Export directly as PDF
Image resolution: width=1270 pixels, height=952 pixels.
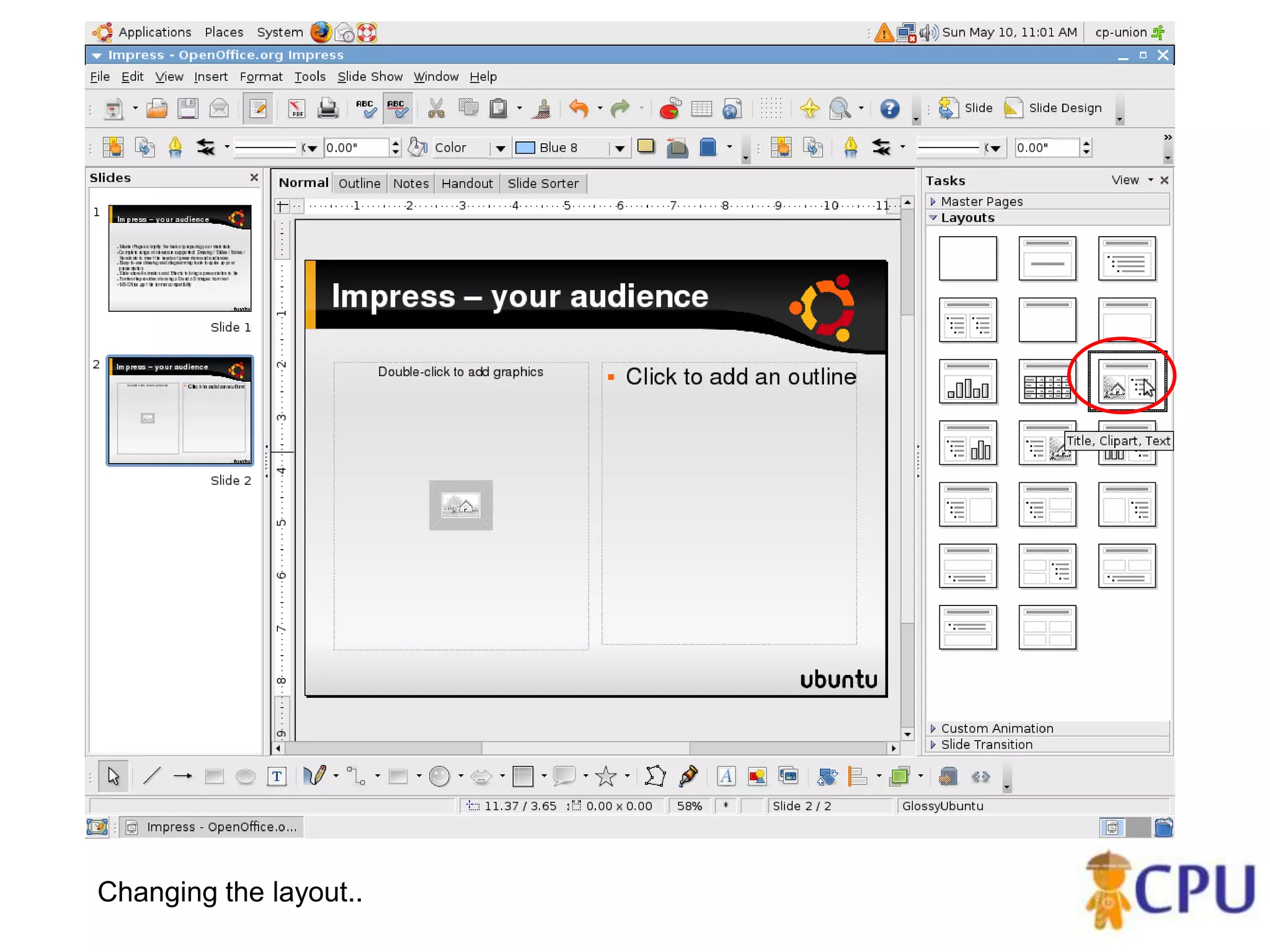[x=296, y=109]
